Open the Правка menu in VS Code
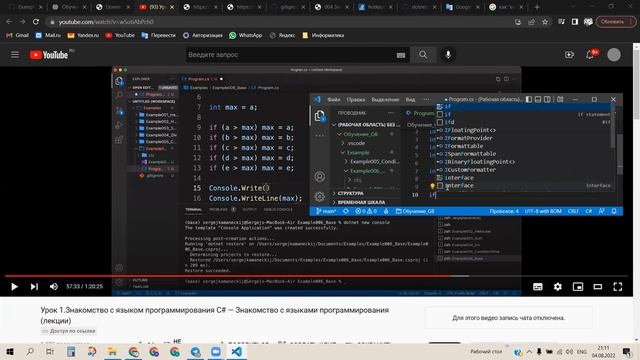Screen dimensions: 640x360 coord(356,99)
